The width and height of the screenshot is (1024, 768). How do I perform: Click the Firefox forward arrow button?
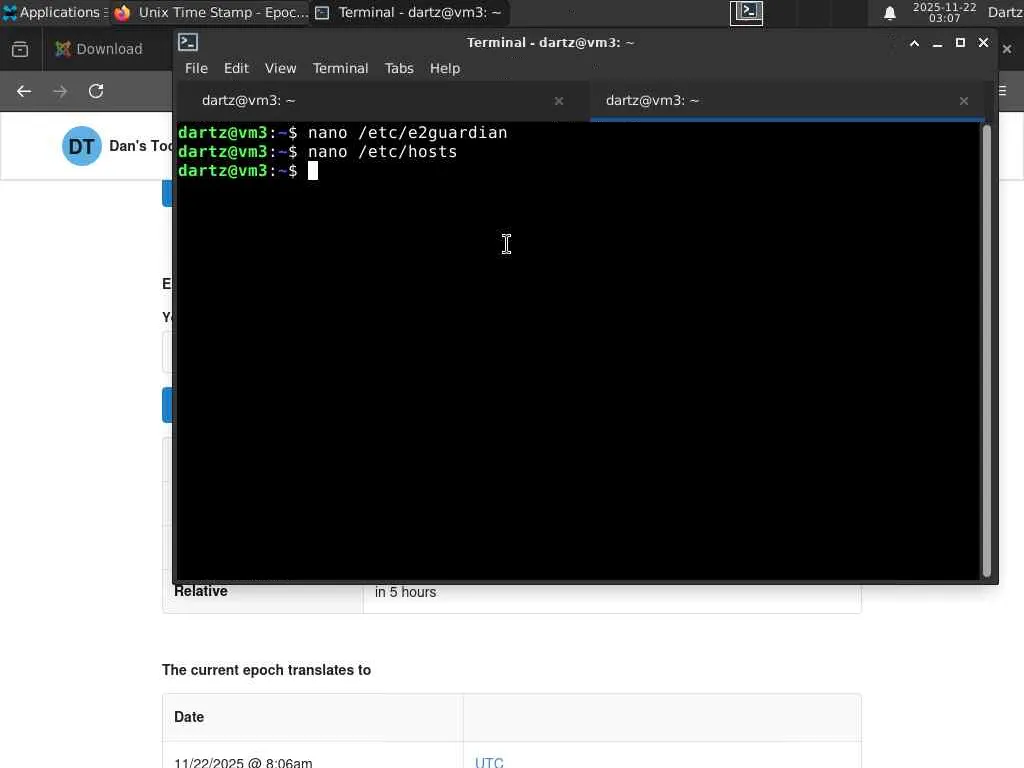pos(60,91)
